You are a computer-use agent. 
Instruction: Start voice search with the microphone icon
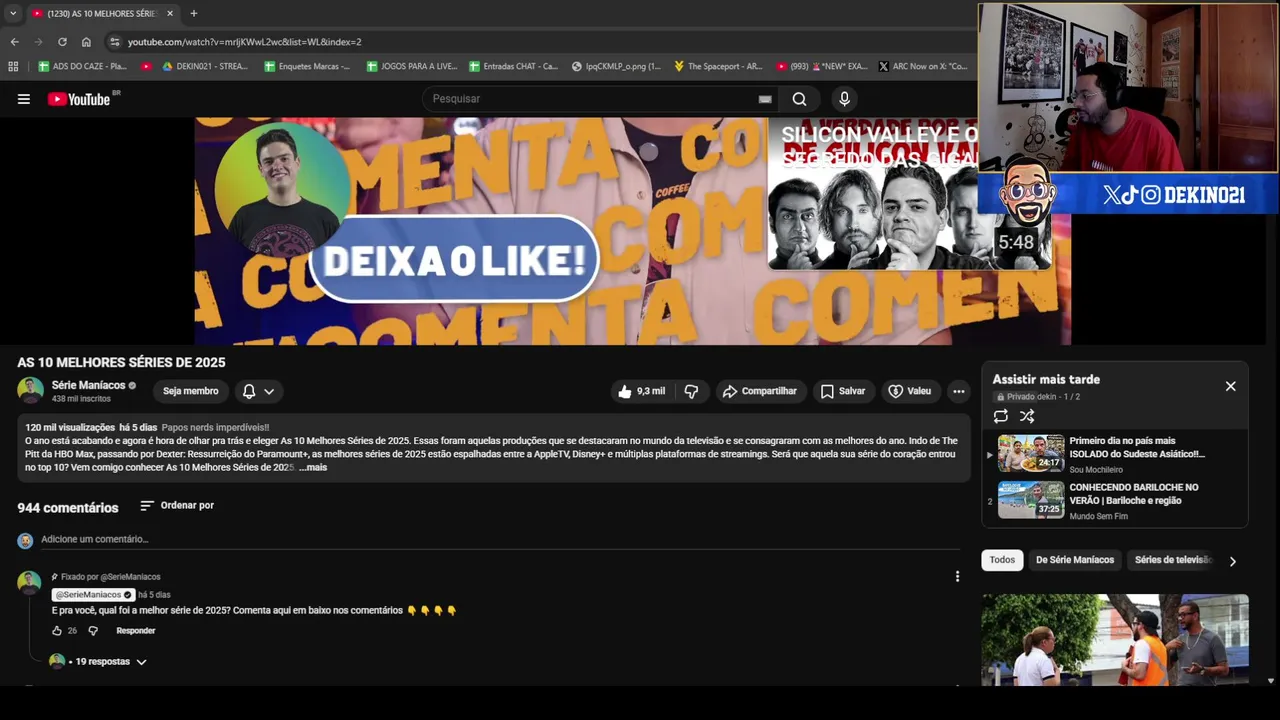tap(844, 99)
